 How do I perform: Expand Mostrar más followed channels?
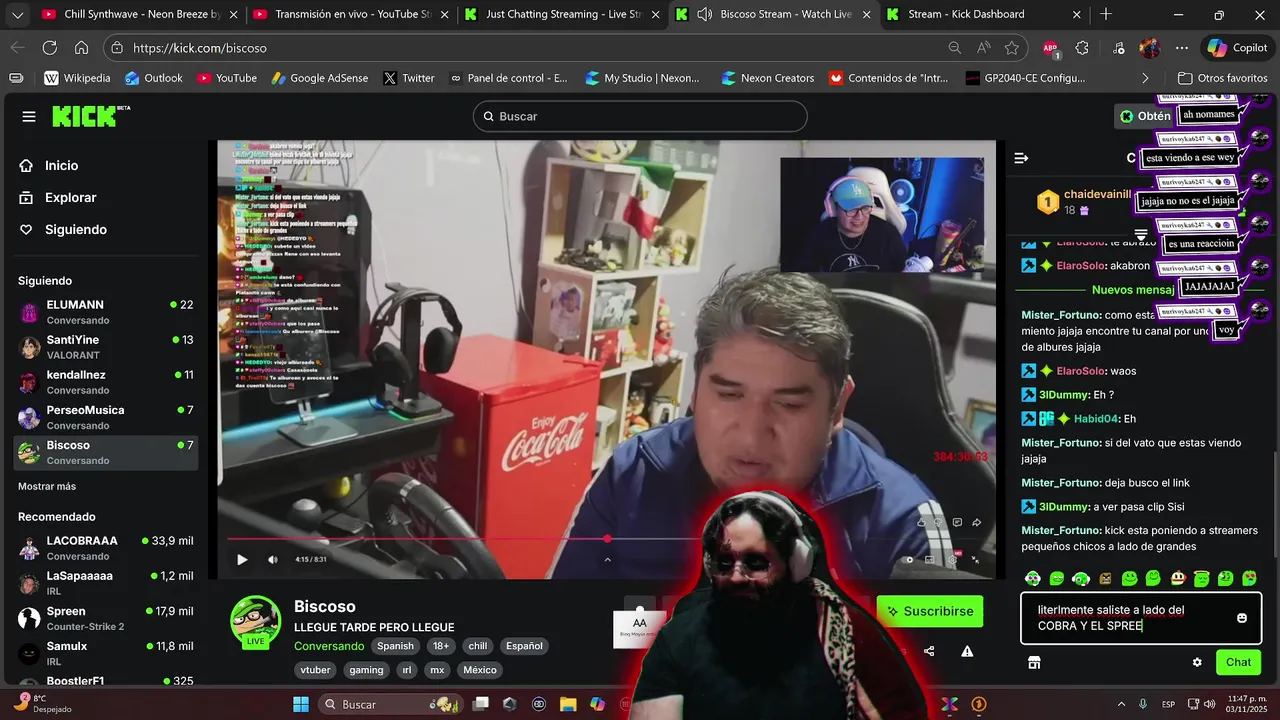click(47, 486)
